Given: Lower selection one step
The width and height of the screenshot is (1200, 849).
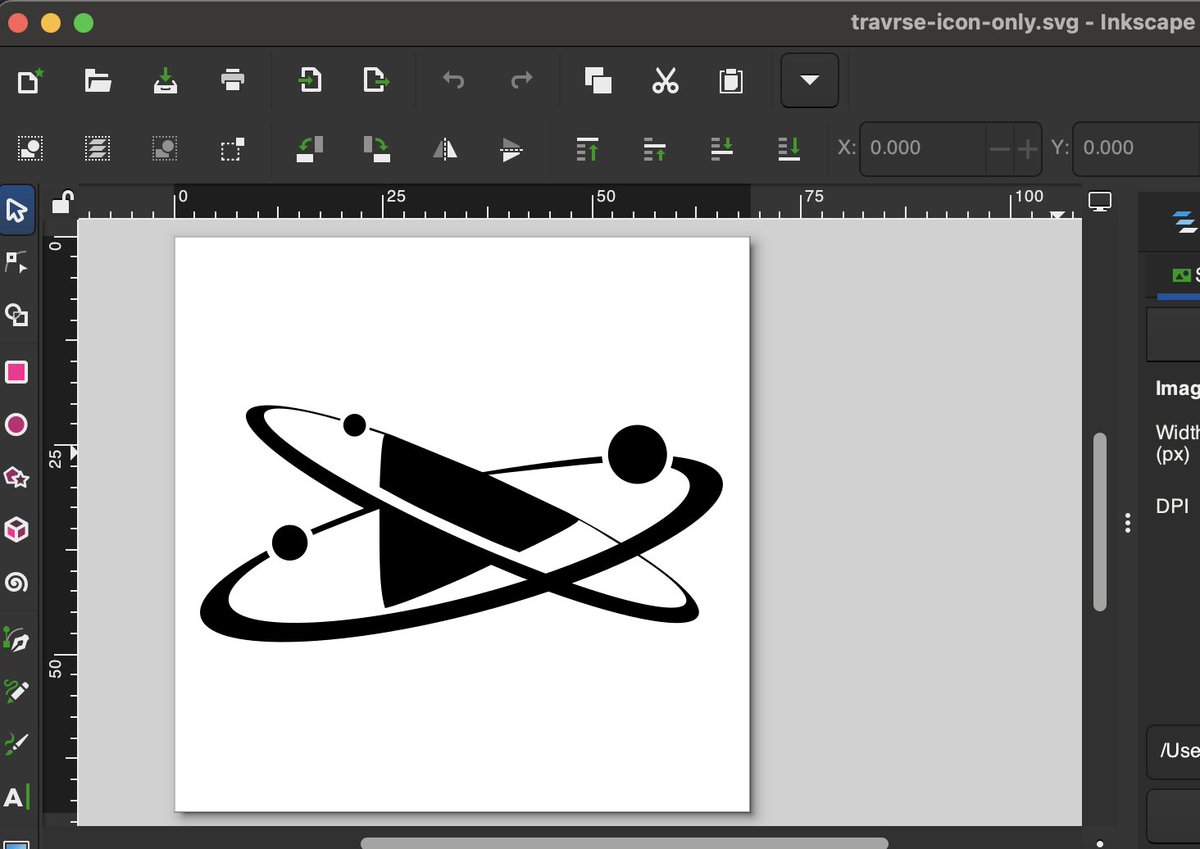Looking at the screenshot, I should pos(722,149).
